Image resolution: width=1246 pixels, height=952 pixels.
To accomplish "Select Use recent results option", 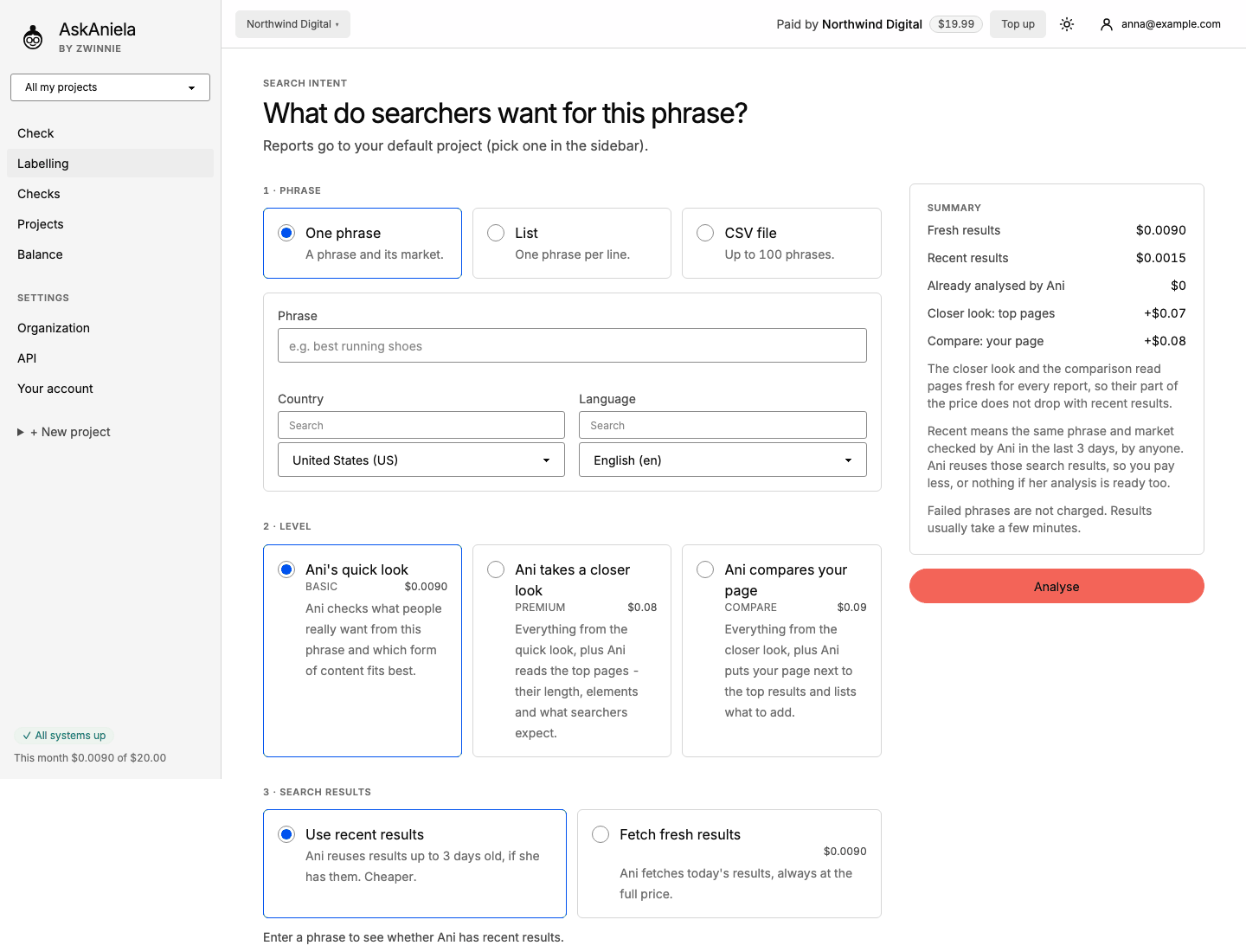I will click(x=286, y=834).
